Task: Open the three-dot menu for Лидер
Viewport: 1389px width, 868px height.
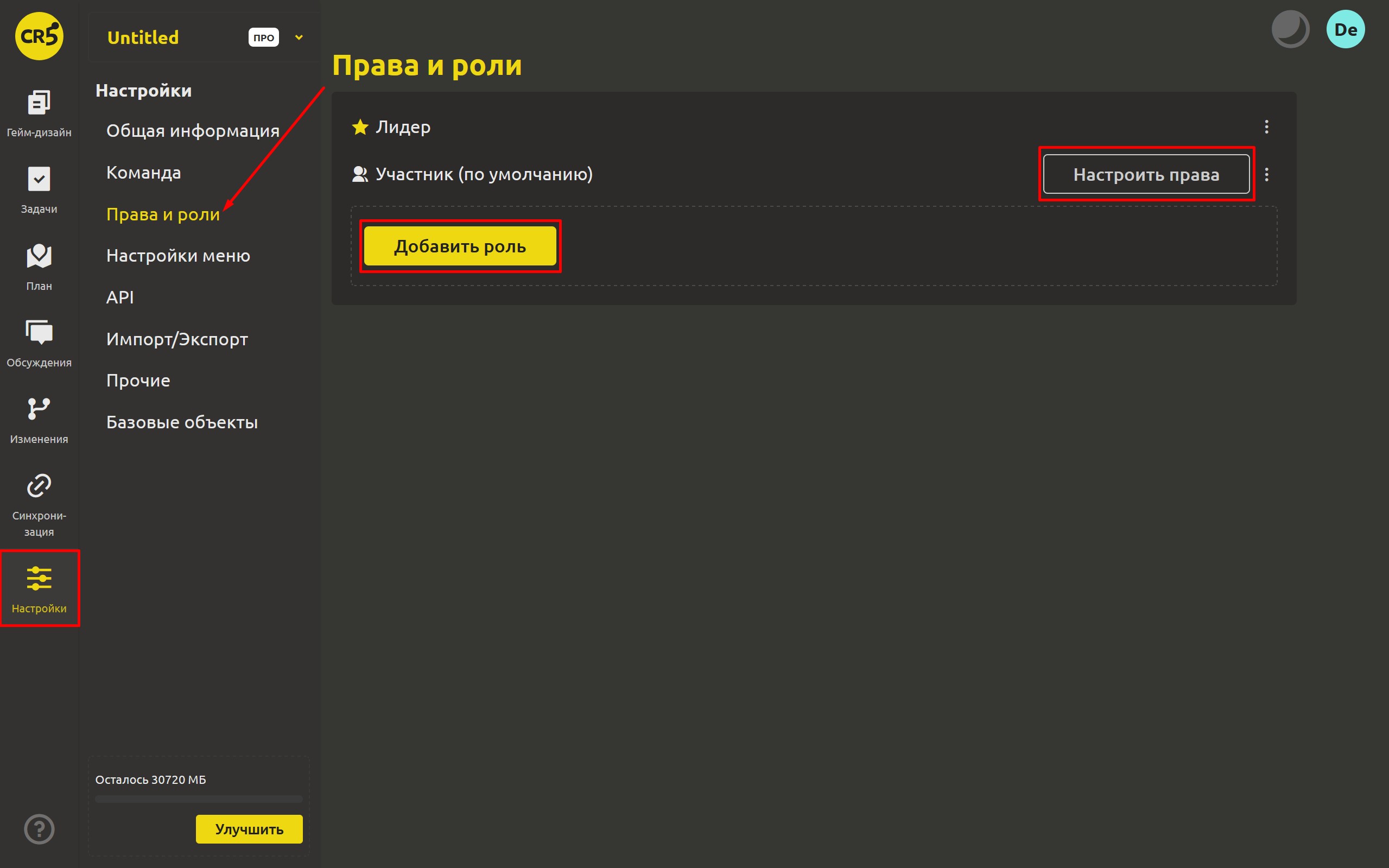Action: click(x=1266, y=127)
